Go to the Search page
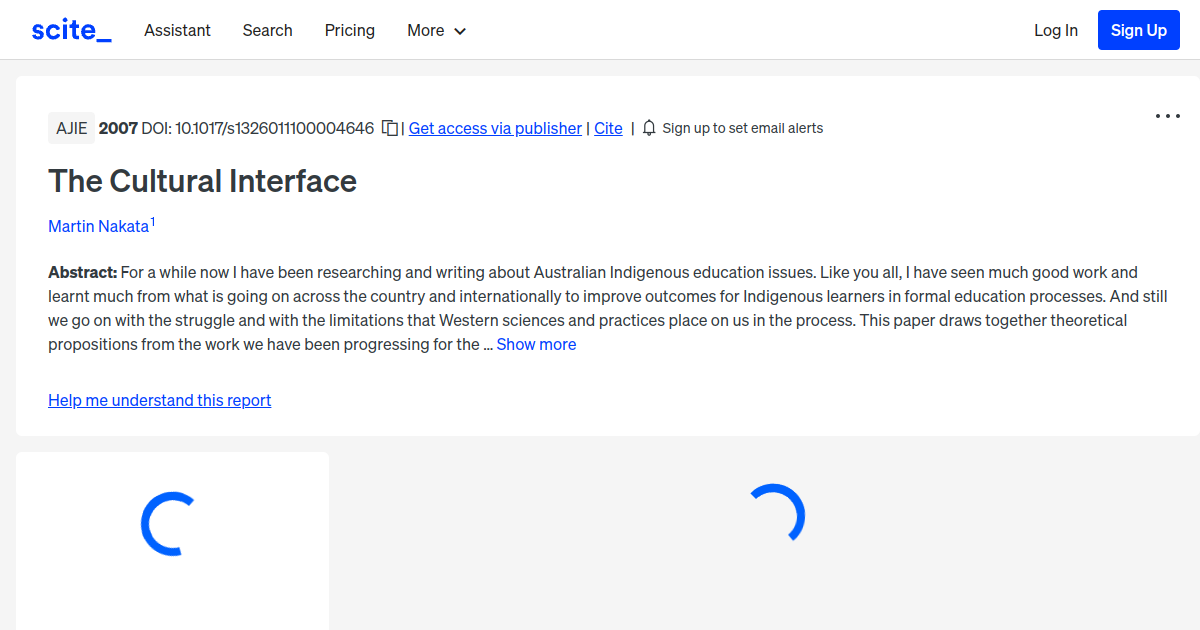Image resolution: width=1200 pixels, height=630 pixels. (x=267, y=30)
